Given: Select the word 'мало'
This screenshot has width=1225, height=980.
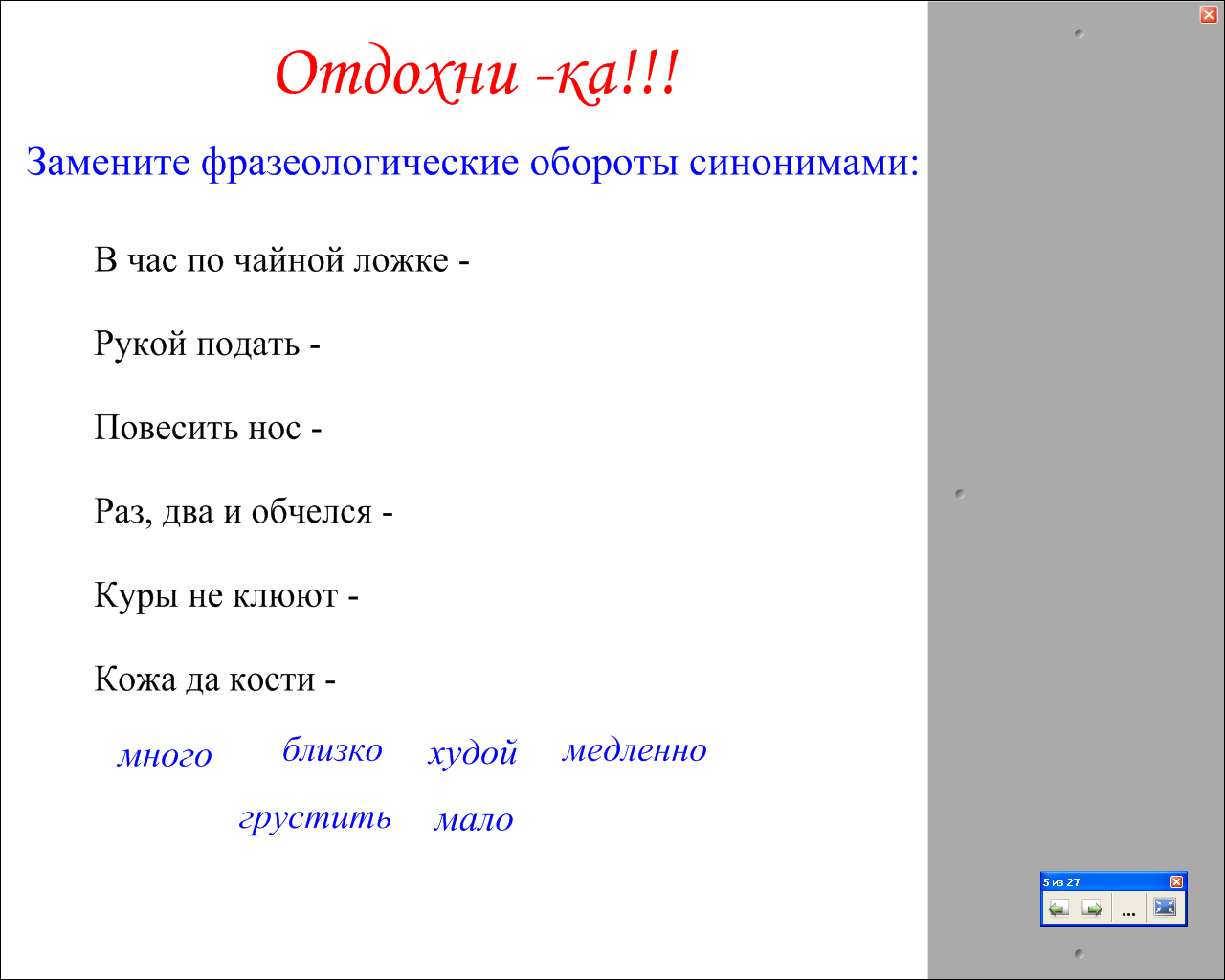Looking at the screenshot, I should (474, 820).
